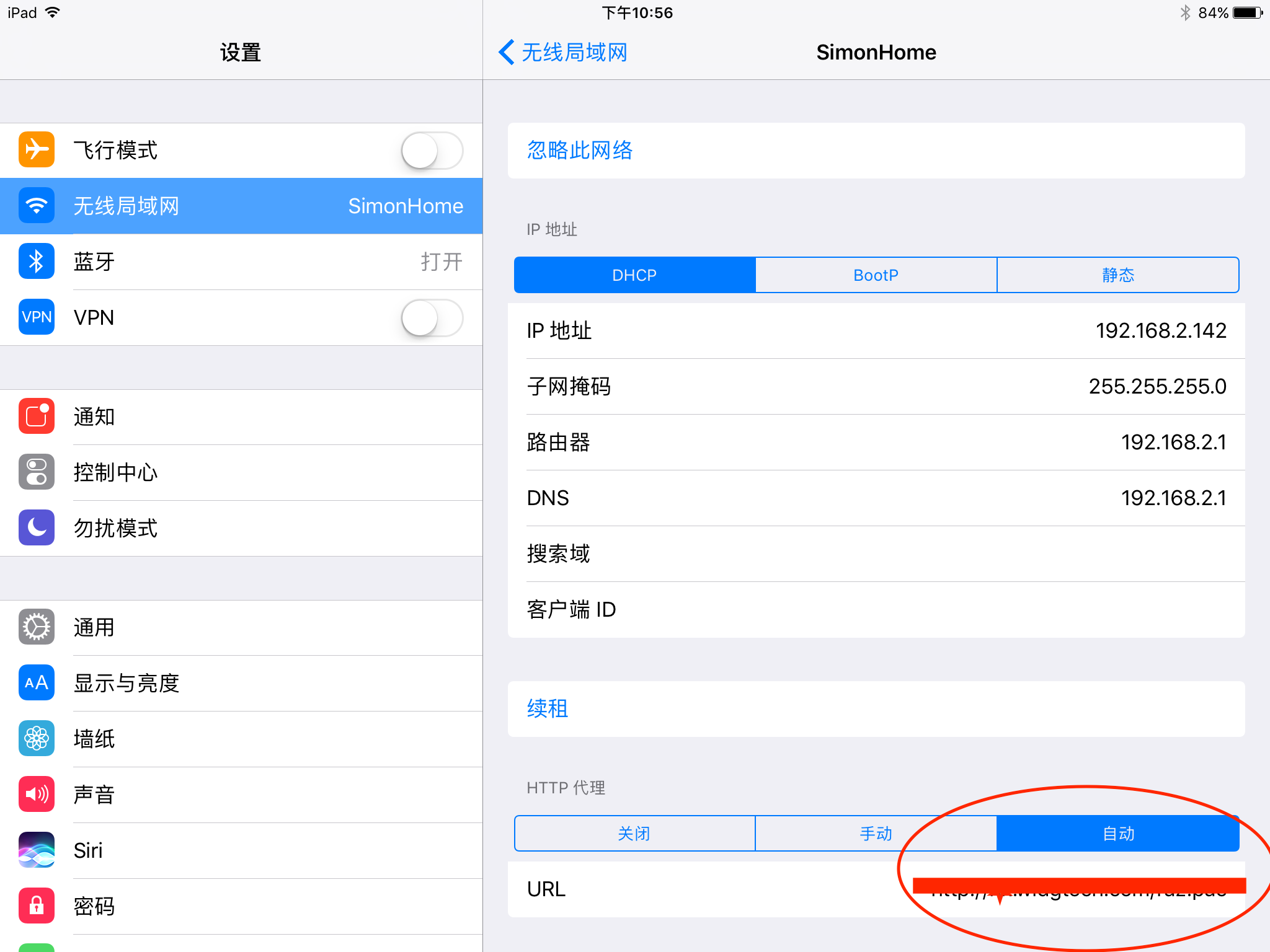The width and height of the screenshot is (1270, 952).
Task: Open the 蓝牙 settings row
Action: [x=241, y=262]
